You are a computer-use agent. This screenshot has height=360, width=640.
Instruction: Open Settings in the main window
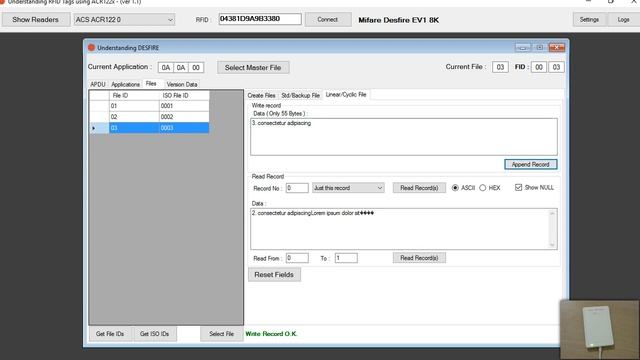click(x=589, y=19)
